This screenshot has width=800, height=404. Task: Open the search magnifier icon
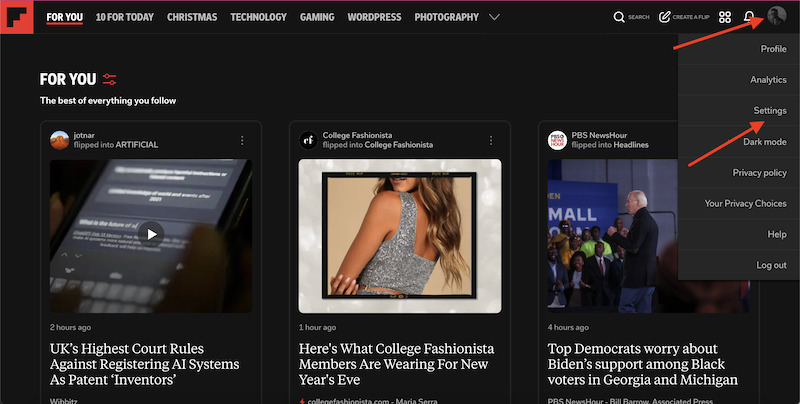(x=619, y=17)
